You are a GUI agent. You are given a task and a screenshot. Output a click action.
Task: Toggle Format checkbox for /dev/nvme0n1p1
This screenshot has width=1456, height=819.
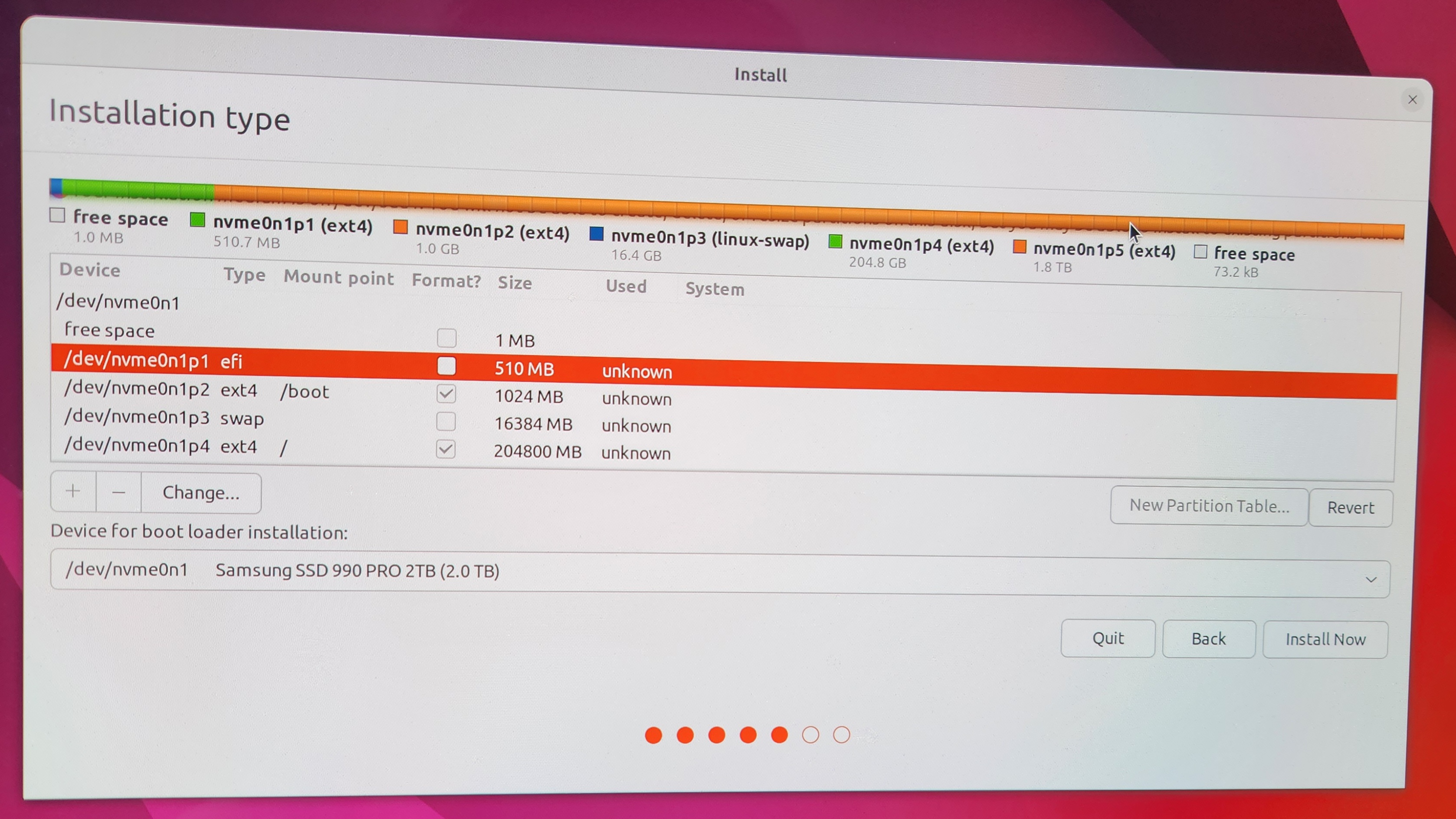(446, 364)
